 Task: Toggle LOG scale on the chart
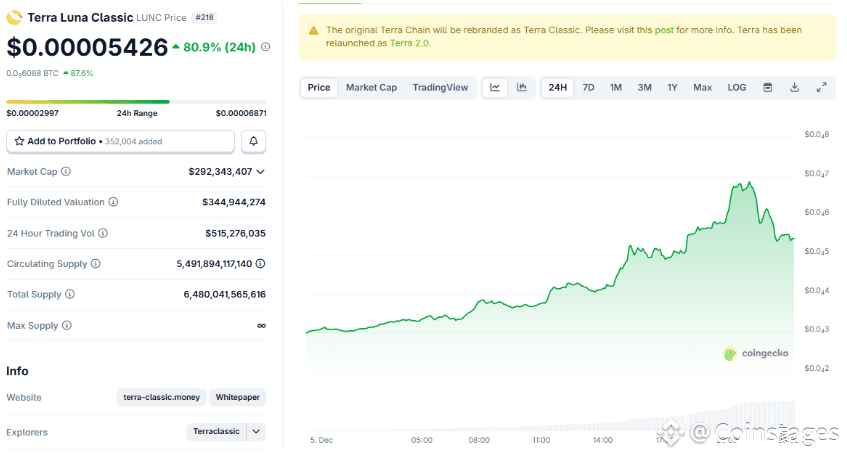pyautogui.click(x=737, y=88)
